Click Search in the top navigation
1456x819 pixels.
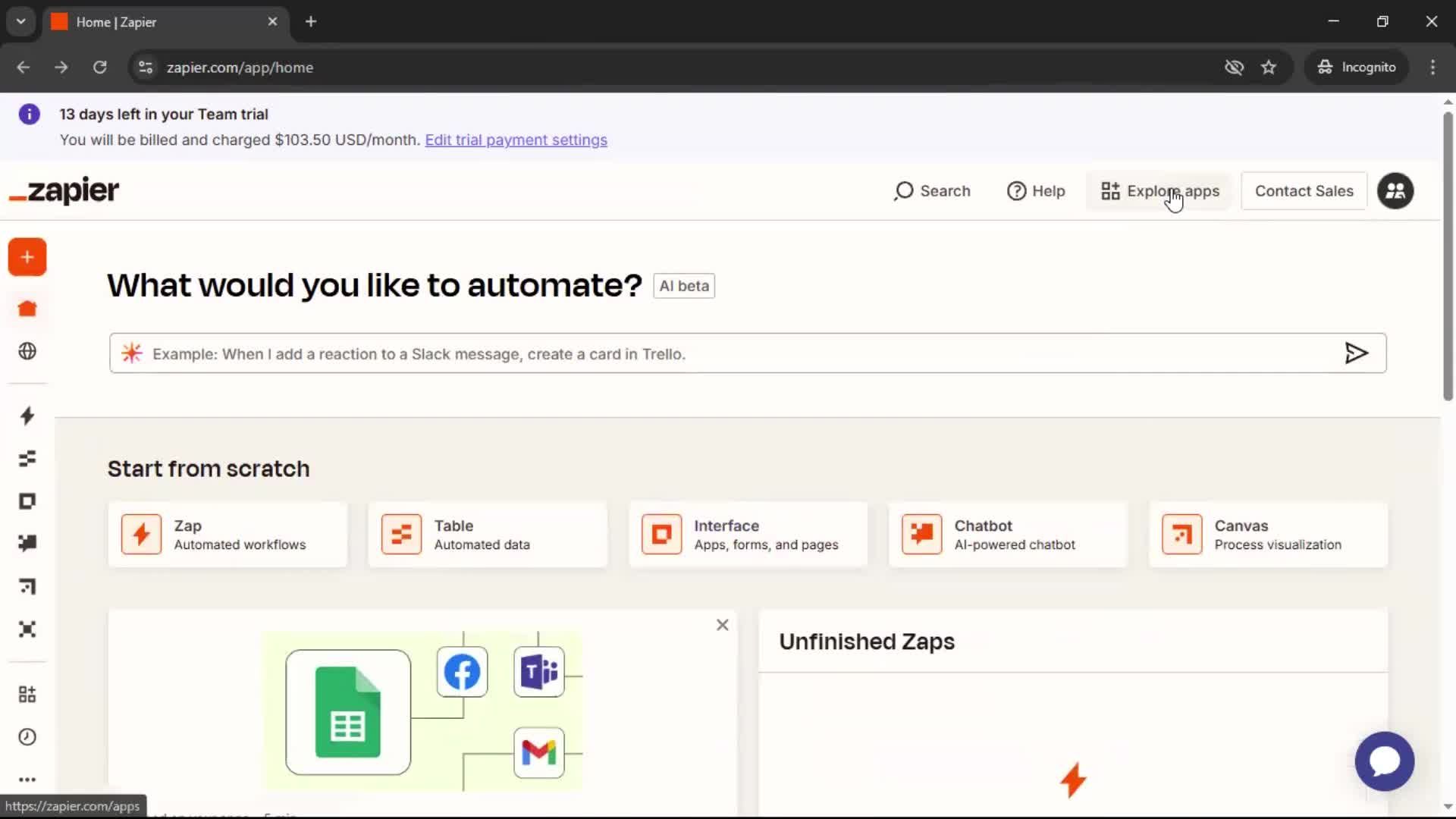[932, 191]
